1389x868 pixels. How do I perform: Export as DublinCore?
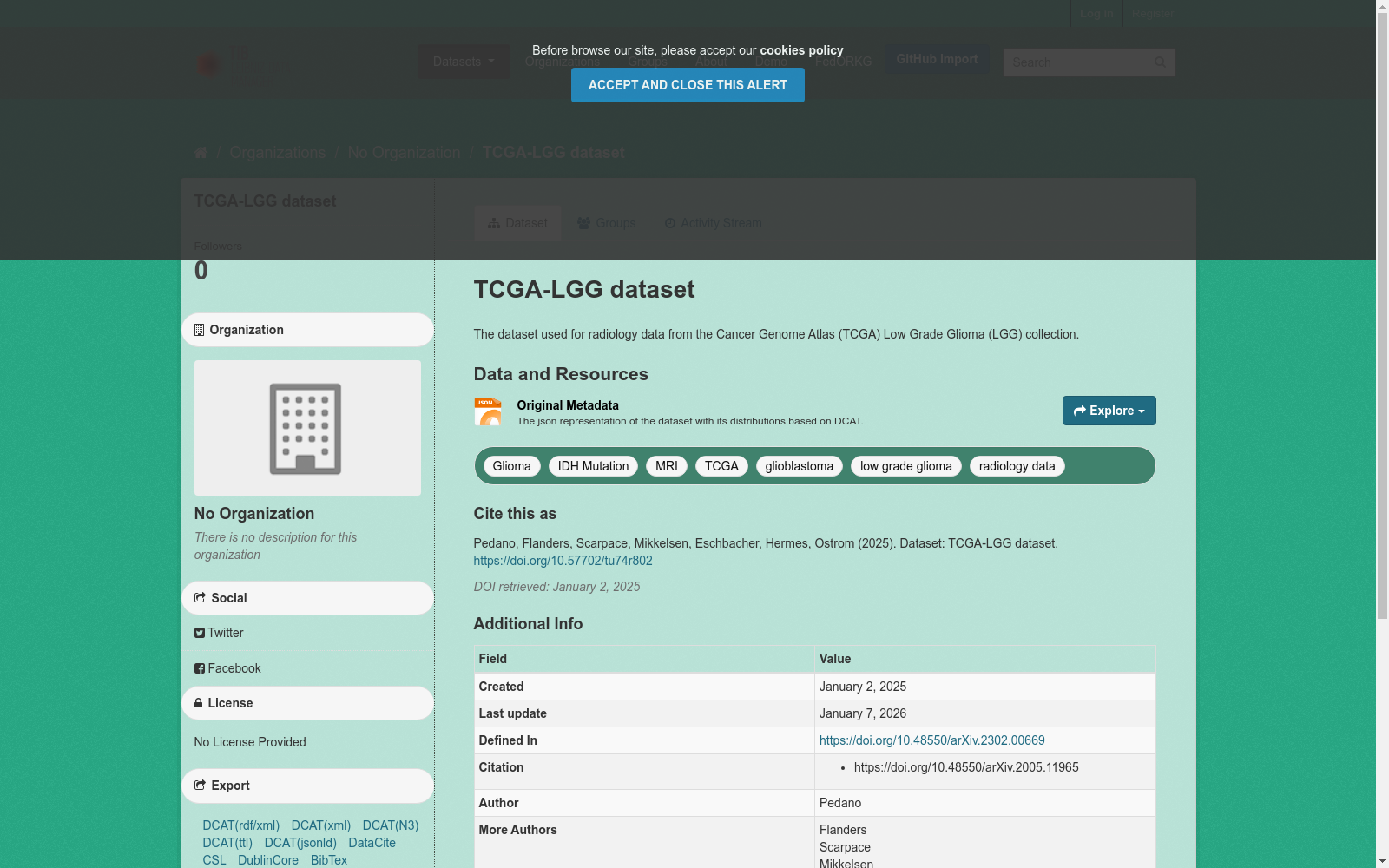(x=268, y=860)
